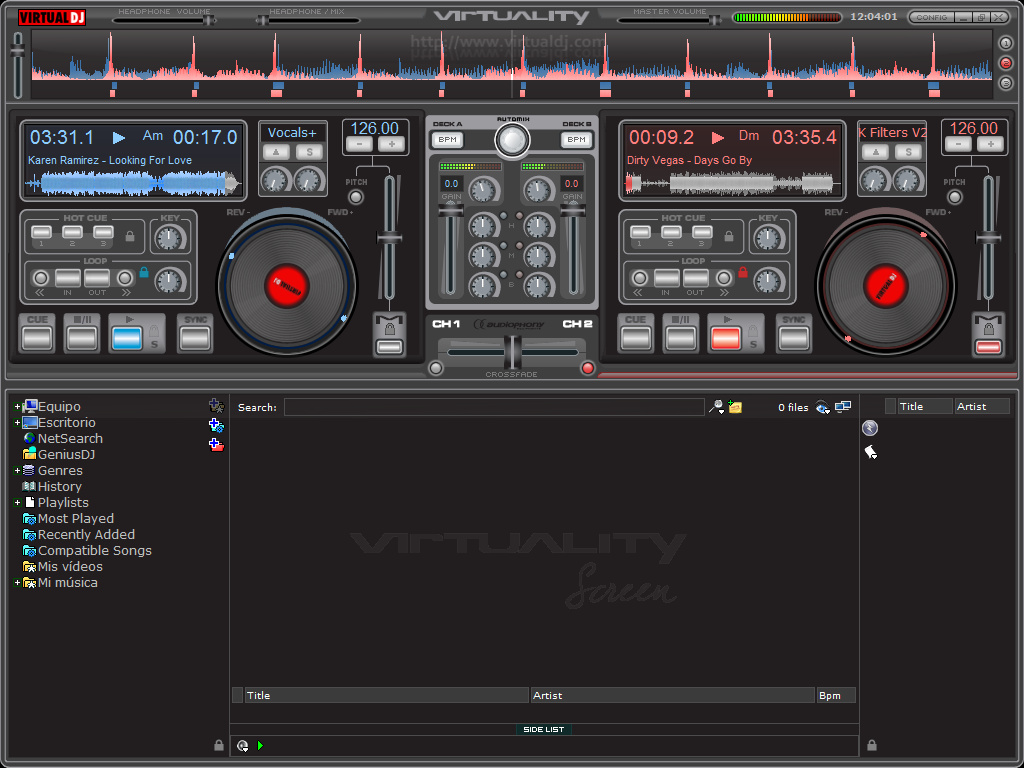
Task: Open Deck A Vocals+ effect selector
Action: click(x=292, y=133)
